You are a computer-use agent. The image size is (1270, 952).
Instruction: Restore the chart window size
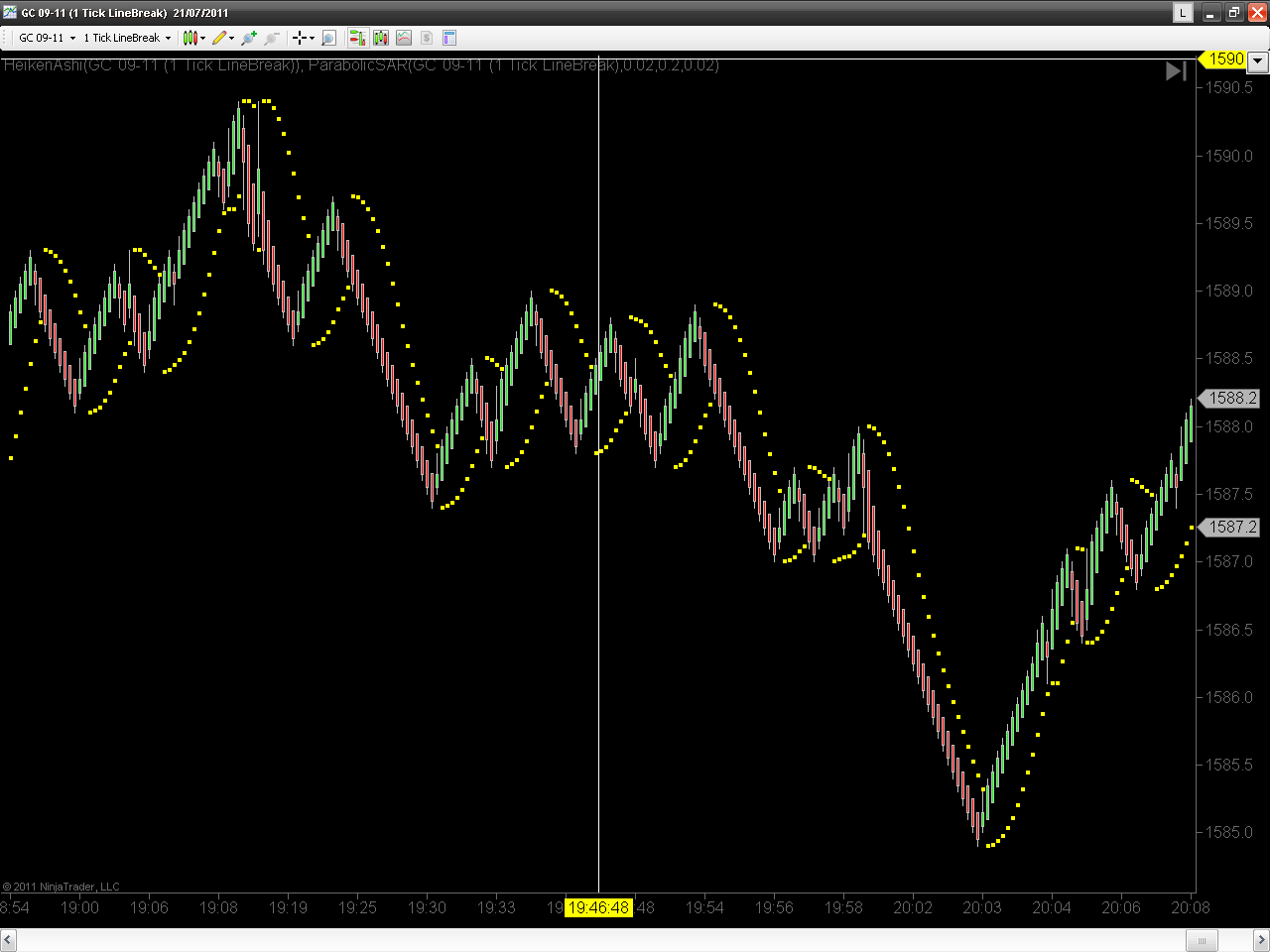(1233, 13)
